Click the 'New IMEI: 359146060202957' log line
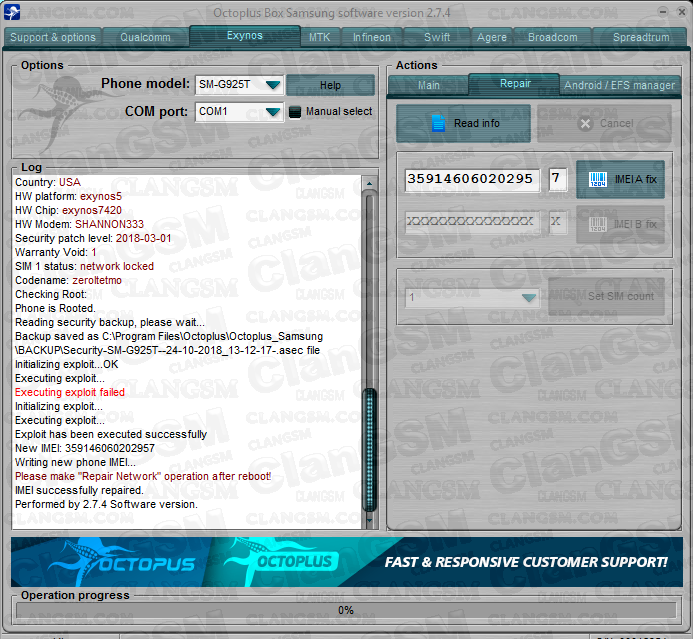This screenshot has width=693, height=639. pos(85,449)
